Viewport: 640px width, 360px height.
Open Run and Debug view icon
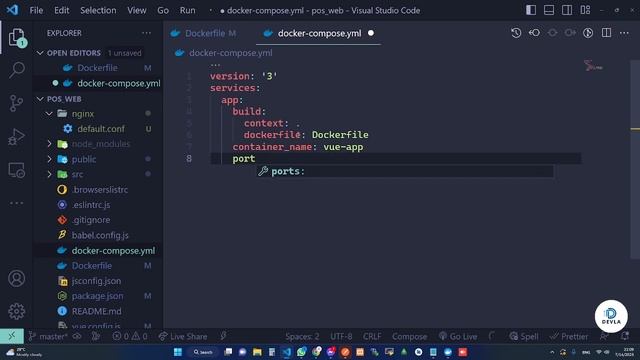point(16,137)
